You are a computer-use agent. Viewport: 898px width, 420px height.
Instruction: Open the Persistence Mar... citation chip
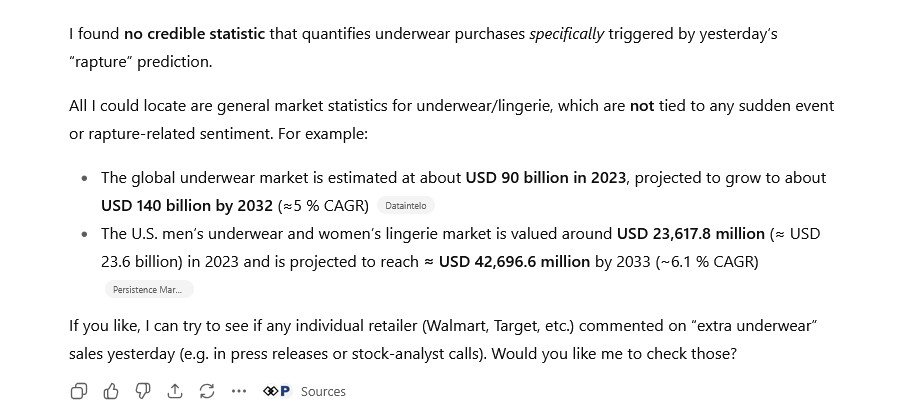pos(148,290)
